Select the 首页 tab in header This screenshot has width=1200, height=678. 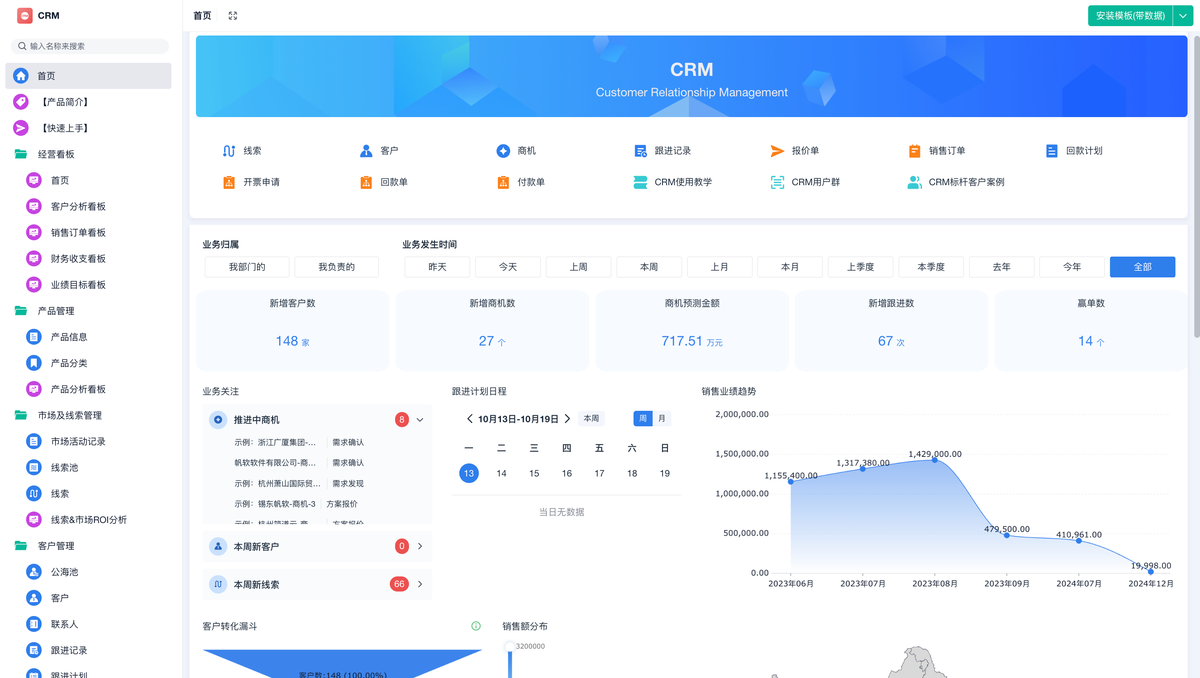pyautogui.click(x=202, y=16)
